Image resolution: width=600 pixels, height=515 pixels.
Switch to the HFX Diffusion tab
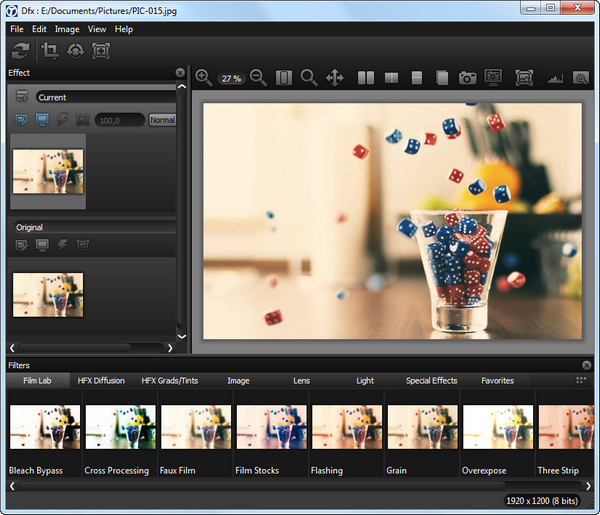point(101,381)
